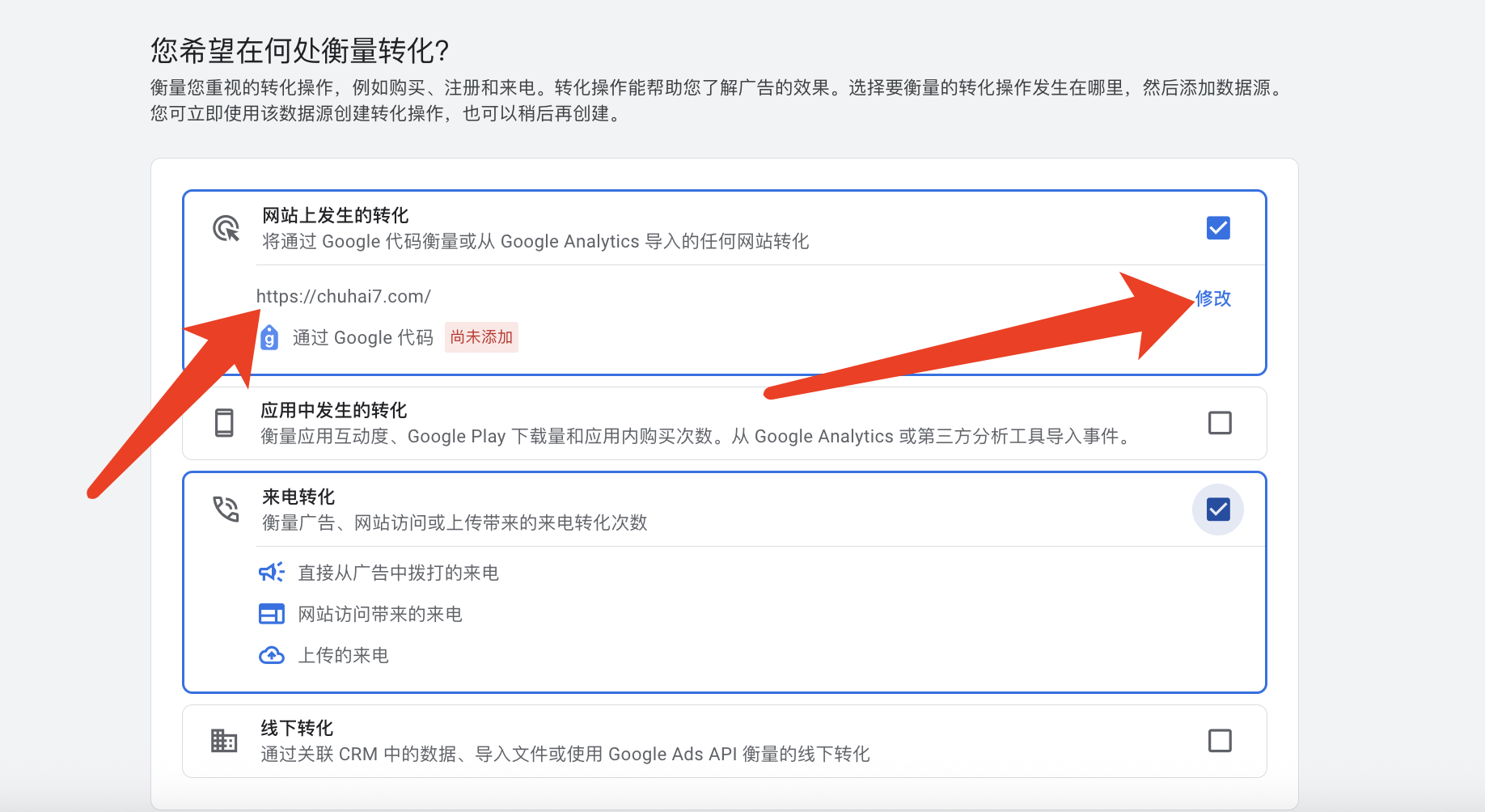Uncheck the 网站上发生的转化 checkbox
This screenshot has width=1485, height=812.
pos(1218,228)
